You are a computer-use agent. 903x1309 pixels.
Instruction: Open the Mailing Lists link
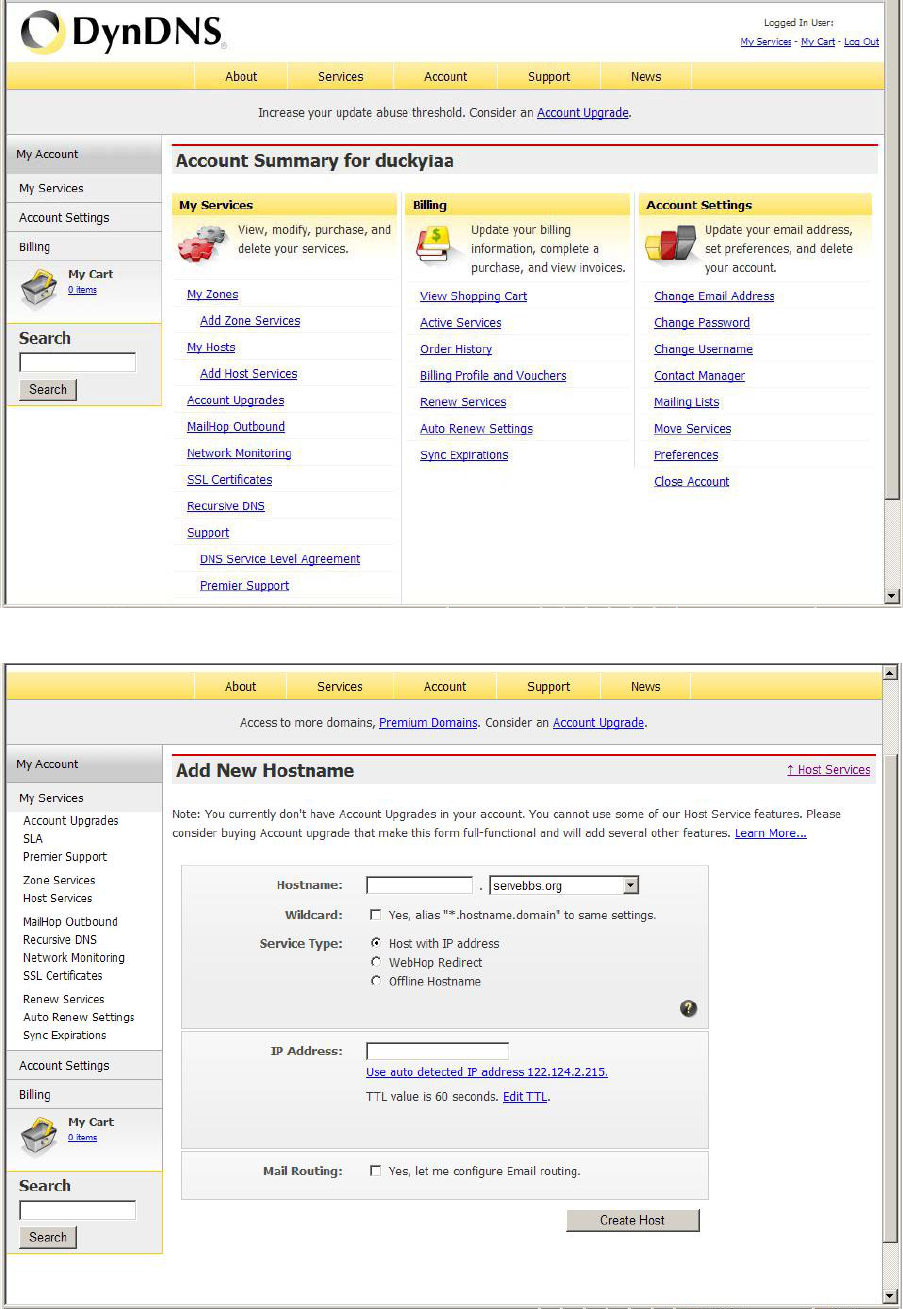[x=686, y=402]
